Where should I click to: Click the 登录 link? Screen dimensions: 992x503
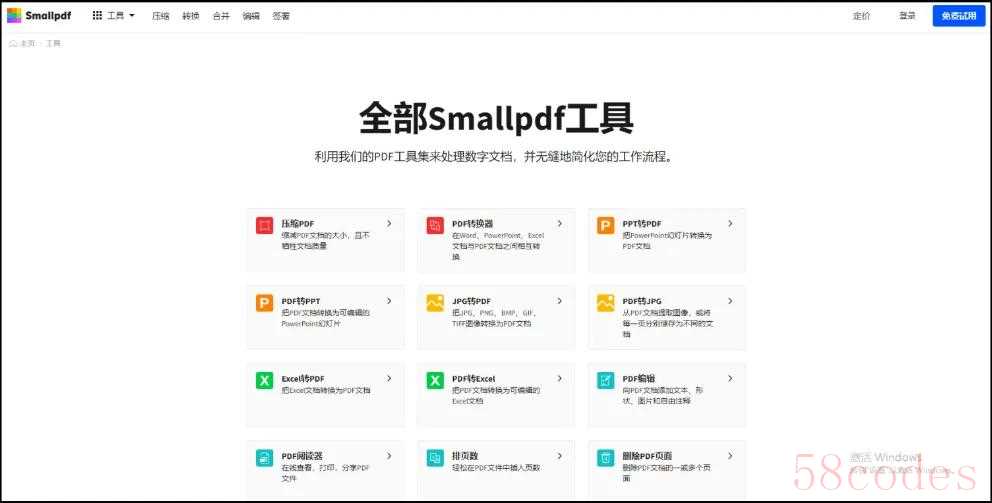click(907, 16)
